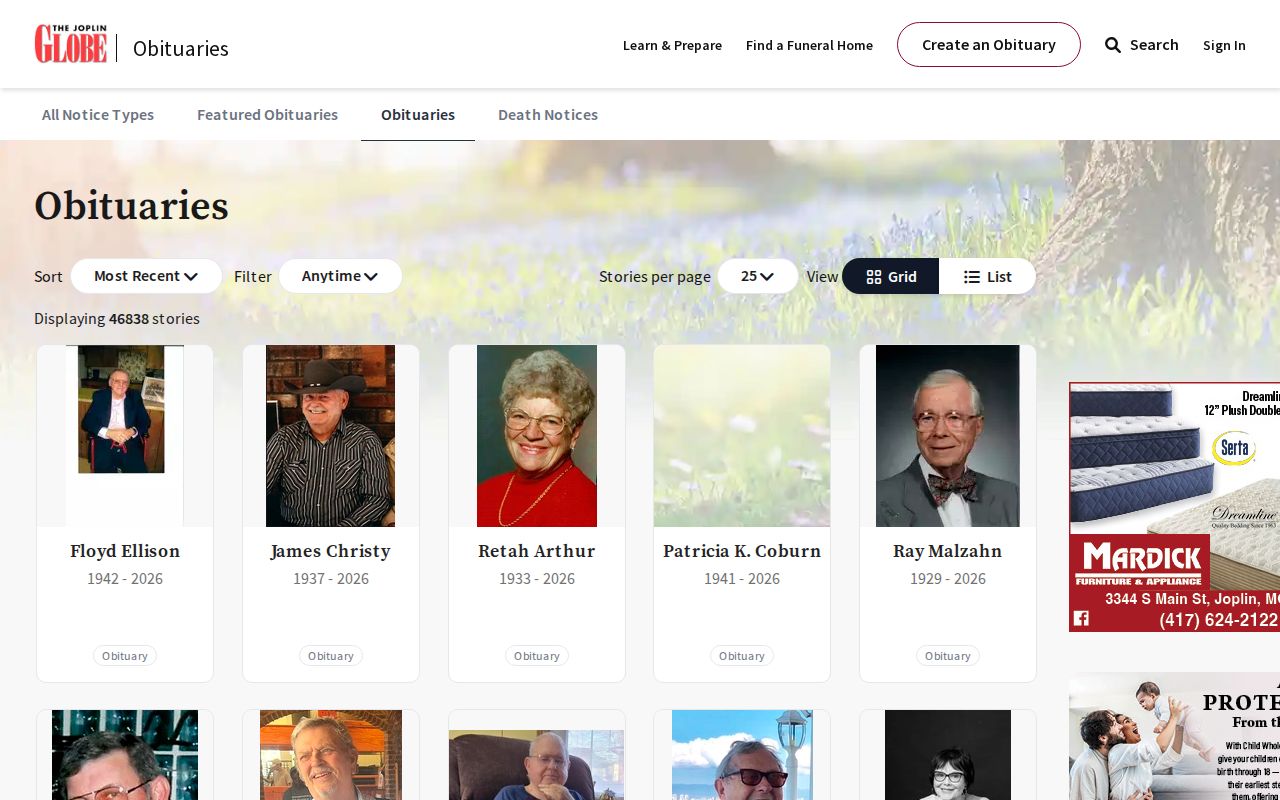Screen dimensions: 1280x800
Task: Click Obituary tag on Ray Malzahn card
Action: pos(948,656)
